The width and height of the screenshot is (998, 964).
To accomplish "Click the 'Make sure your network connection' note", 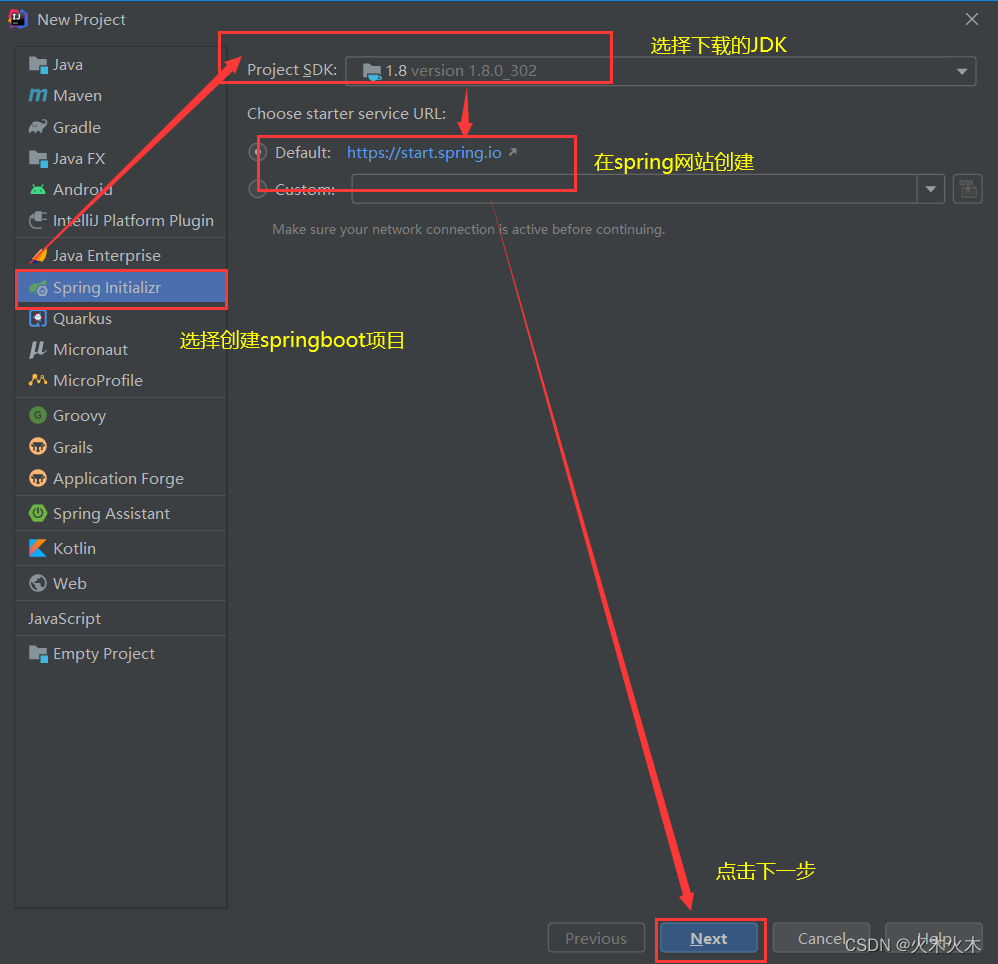I will 468,229.
